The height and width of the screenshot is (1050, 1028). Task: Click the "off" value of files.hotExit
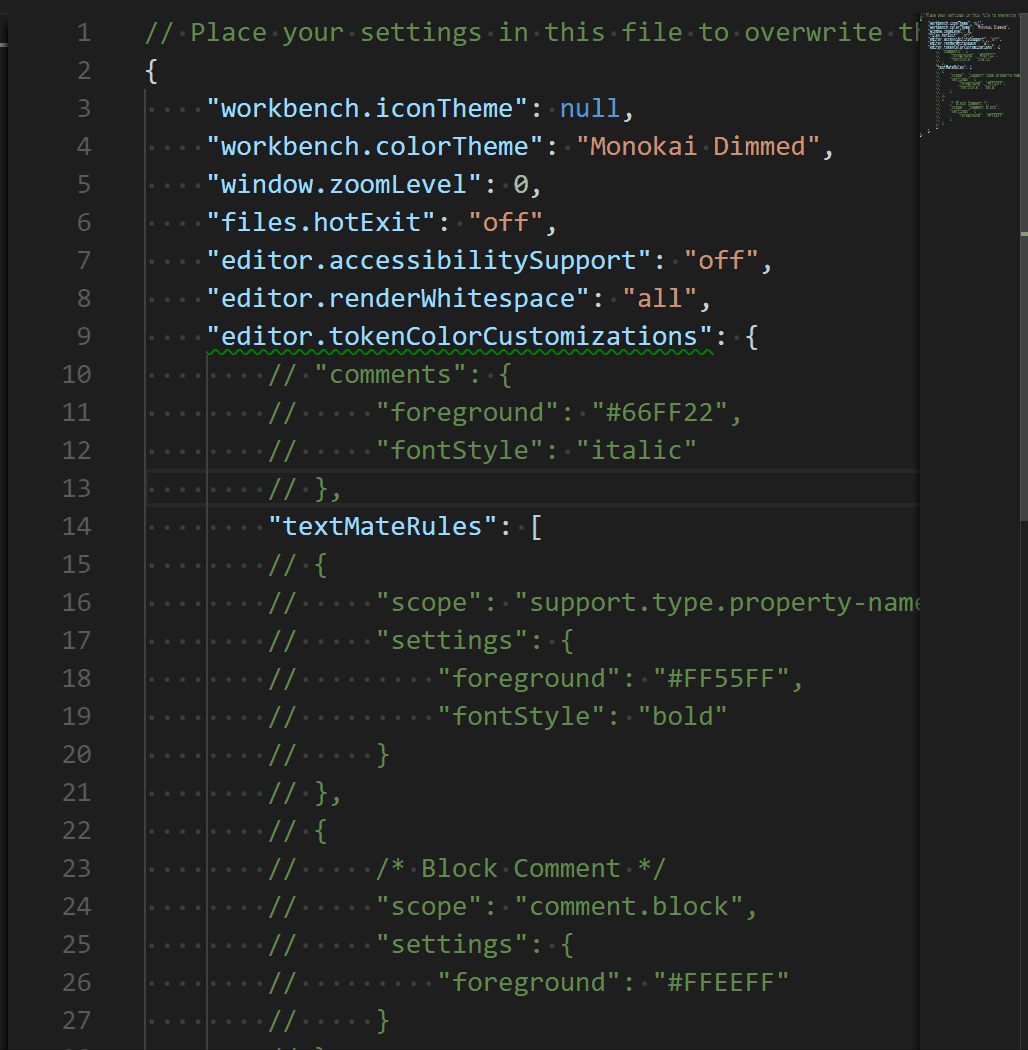pyautogui.click(x=506, y=223)
